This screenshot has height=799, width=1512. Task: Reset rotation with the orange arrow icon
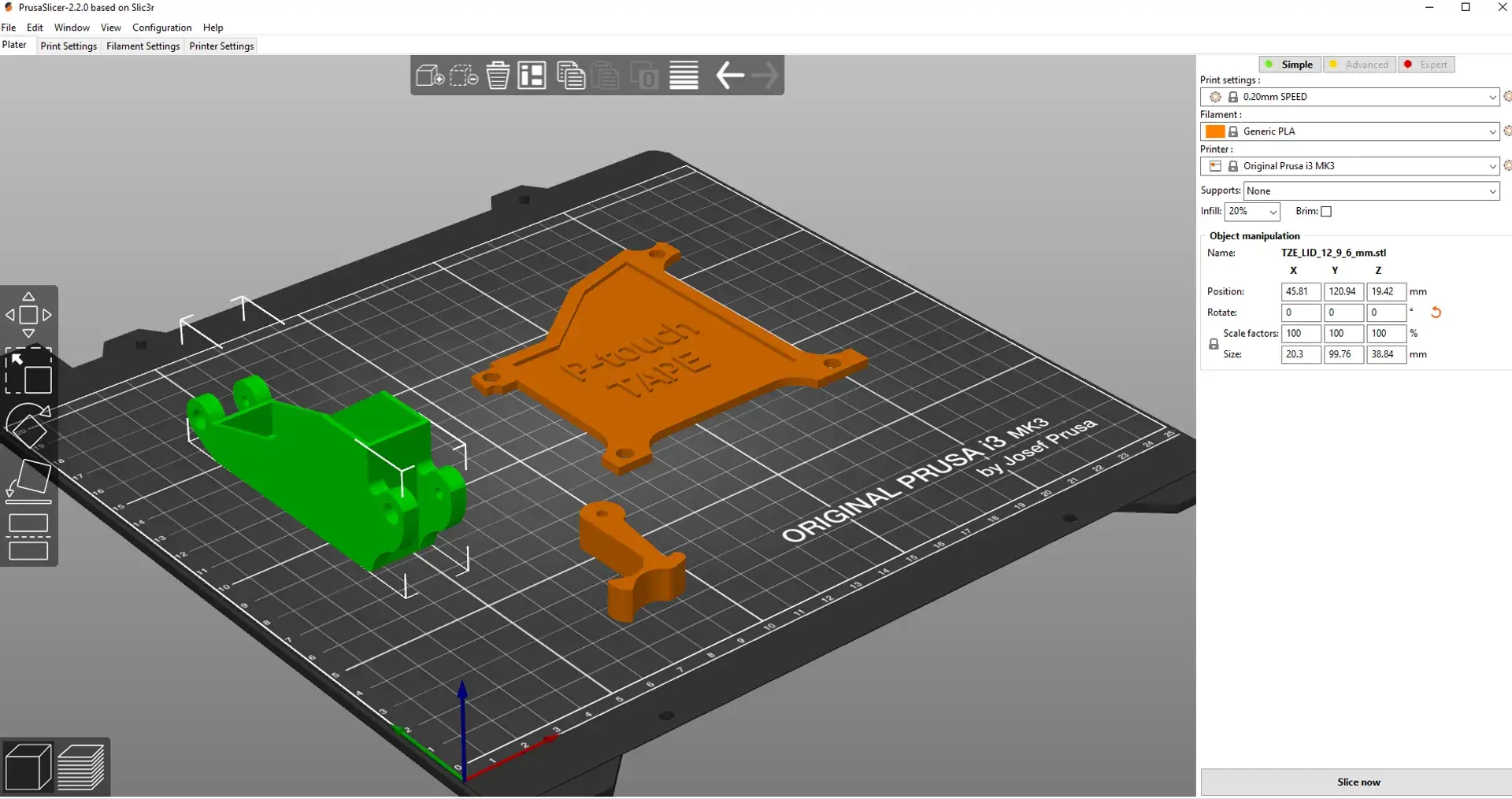tap(1436, 313)
